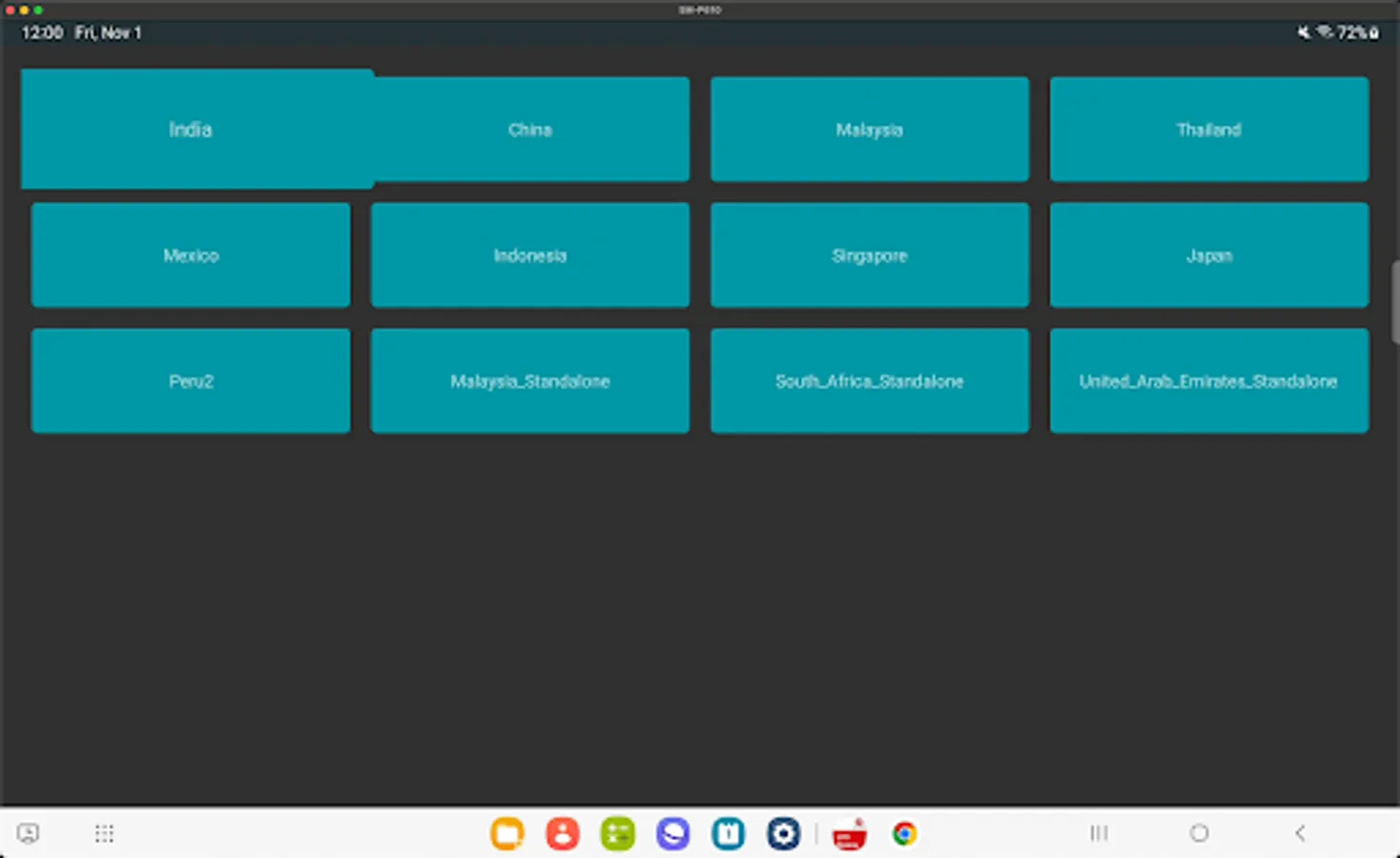Choose United_Arab_Emirates_Standalone
This screenshot has width=1400, height=858.
[1208, 380]
